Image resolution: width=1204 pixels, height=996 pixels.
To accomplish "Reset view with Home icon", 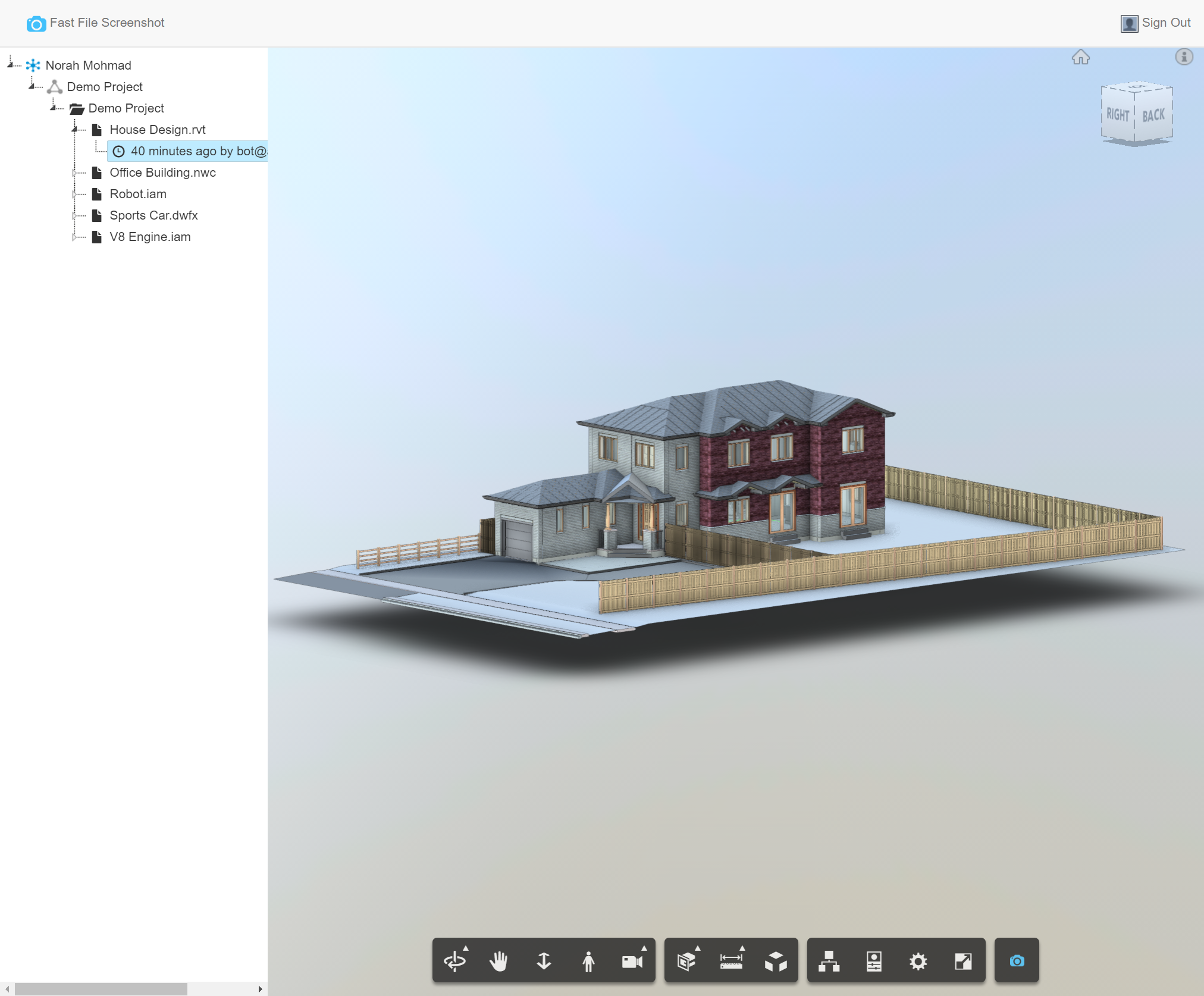I will point(1080,58).
